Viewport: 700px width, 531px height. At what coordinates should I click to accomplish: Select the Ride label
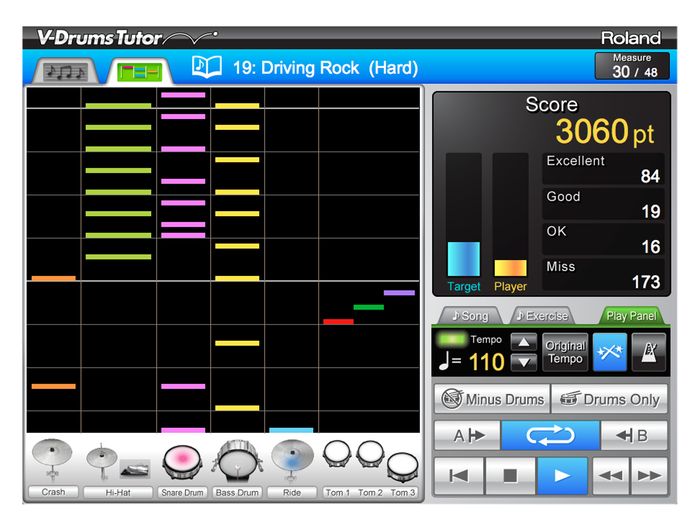point(292,492)
